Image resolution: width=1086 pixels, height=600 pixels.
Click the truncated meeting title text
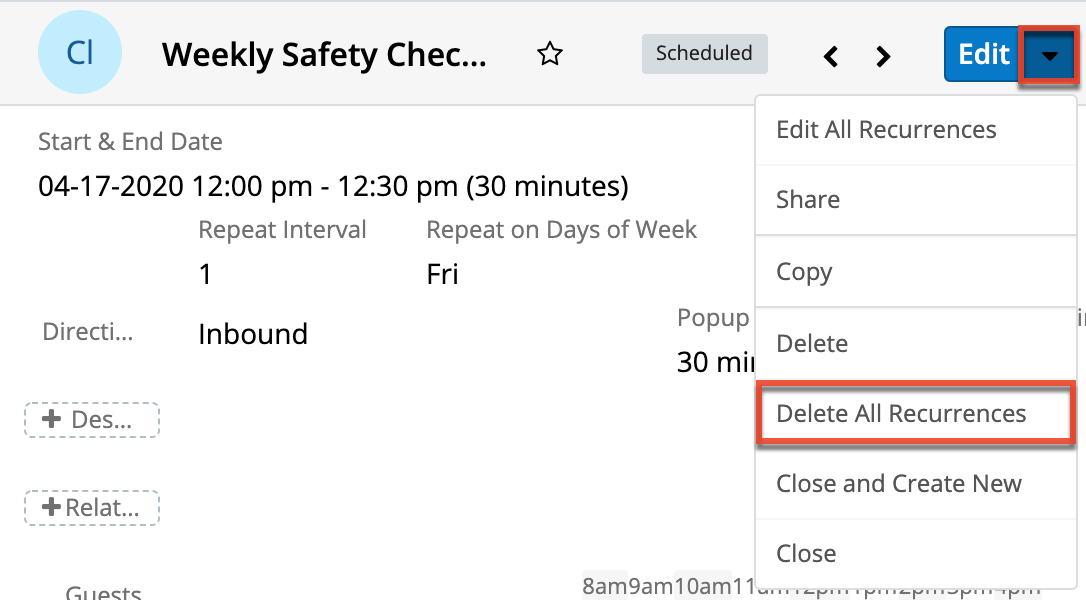tap(325, 55)
